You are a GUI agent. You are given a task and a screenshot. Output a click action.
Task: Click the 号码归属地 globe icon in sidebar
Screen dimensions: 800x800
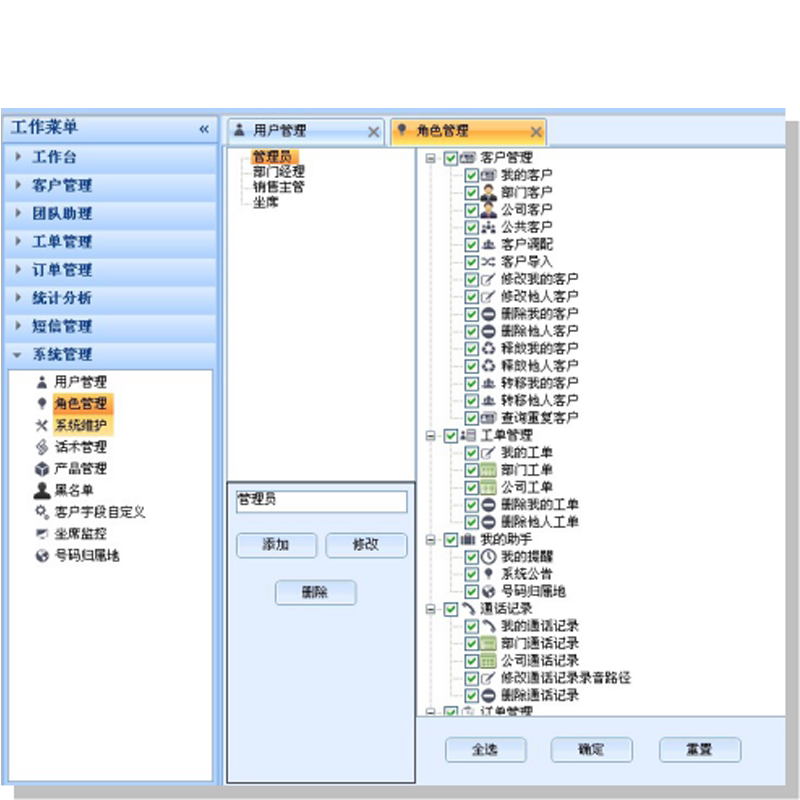pyautogui.click(x=42, y=555)
